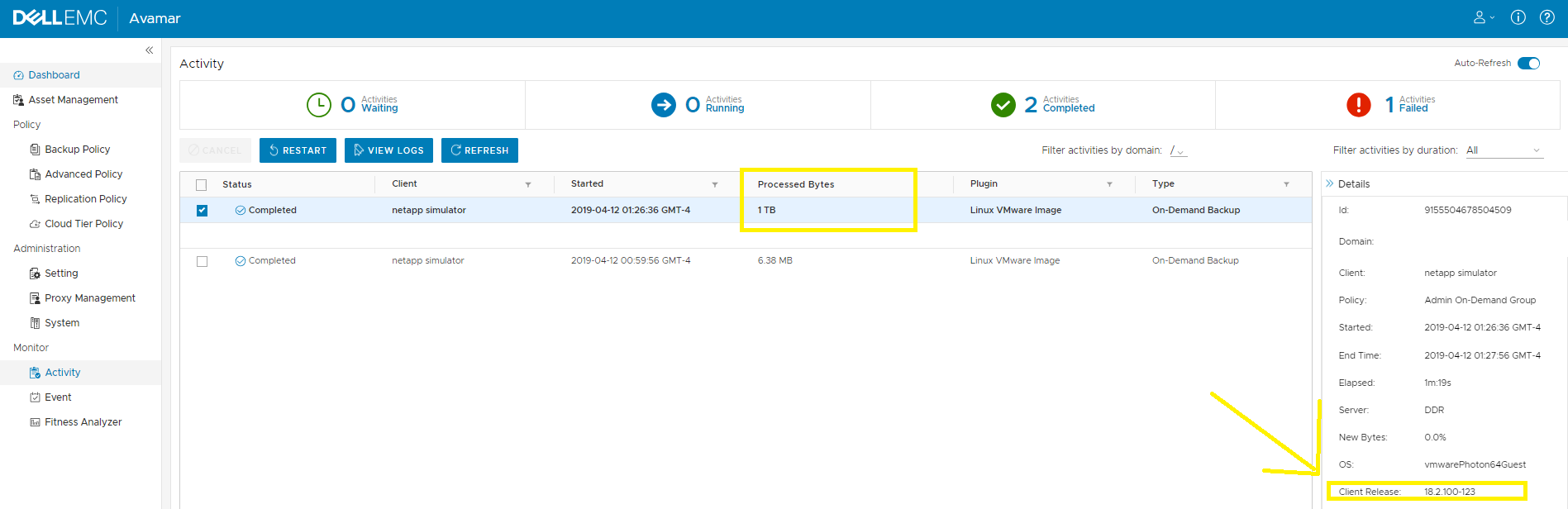Click the Elapsed value '1m:19s'
This screenshot has height=509, width=1568.
[x=1437, y=383]
